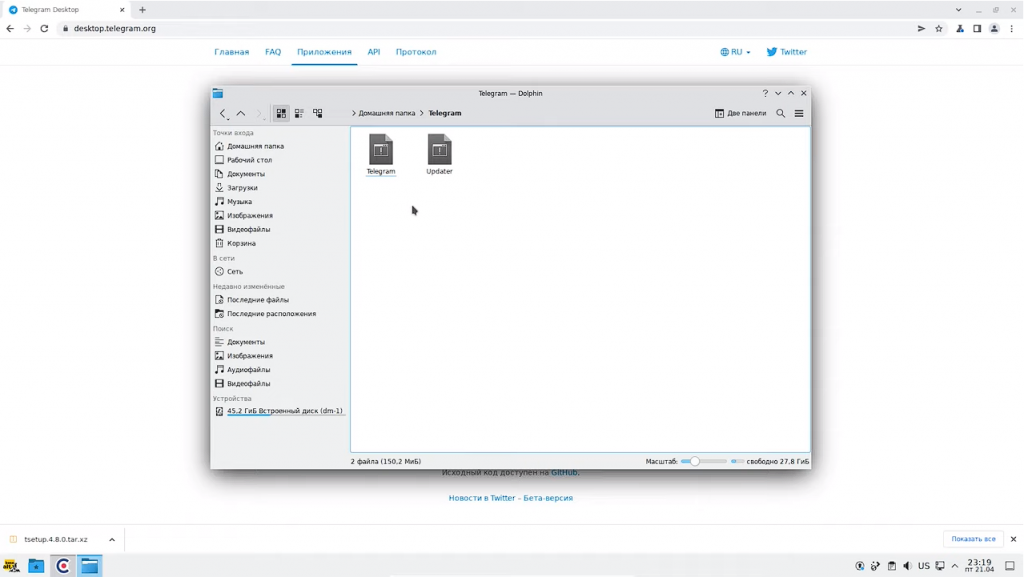The width and height of the screenshot is (1024, 577).
Task: Open Аудиофайлы search in the sidebar
Action: click(249, 369)
